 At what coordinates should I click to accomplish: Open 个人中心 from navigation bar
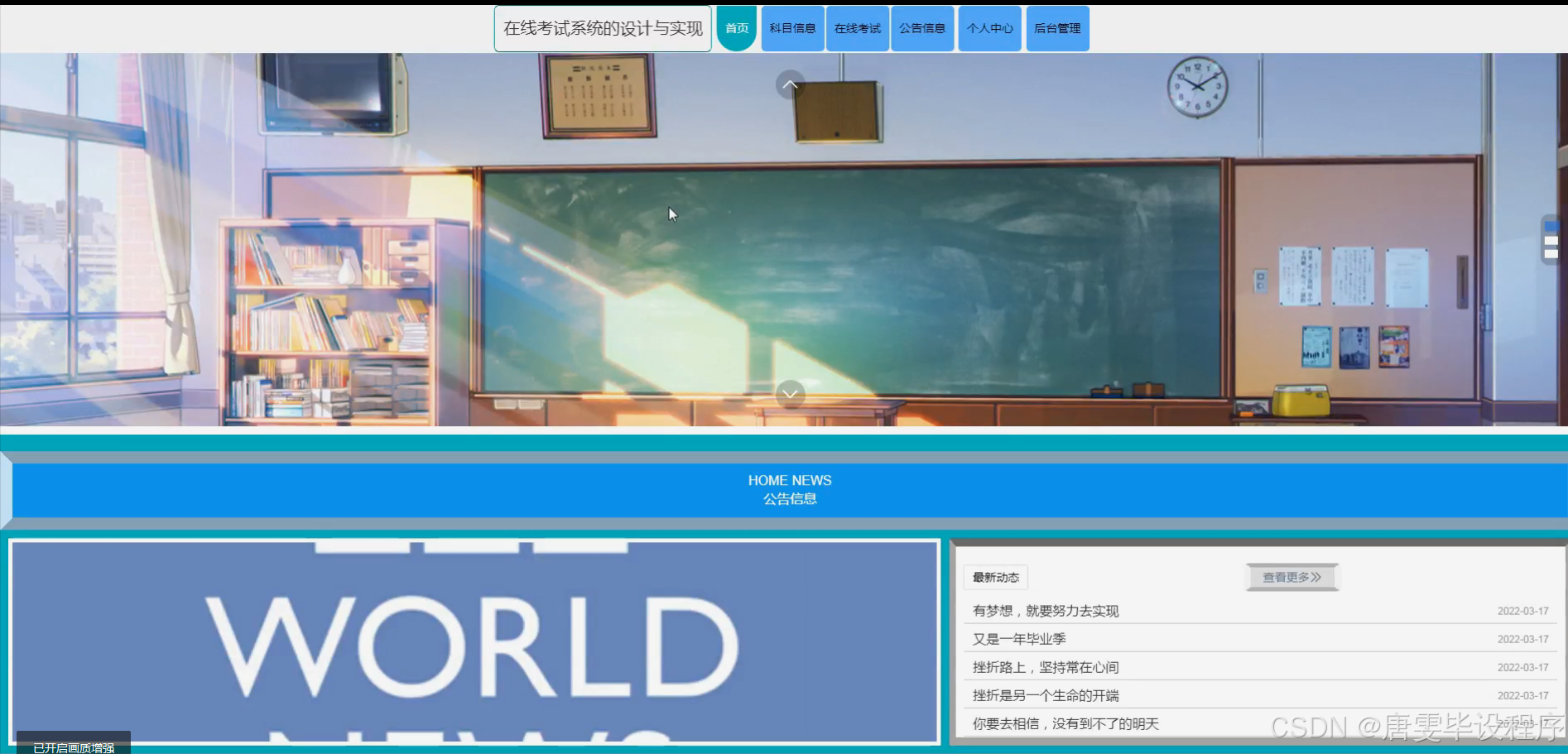coord(990,28)
